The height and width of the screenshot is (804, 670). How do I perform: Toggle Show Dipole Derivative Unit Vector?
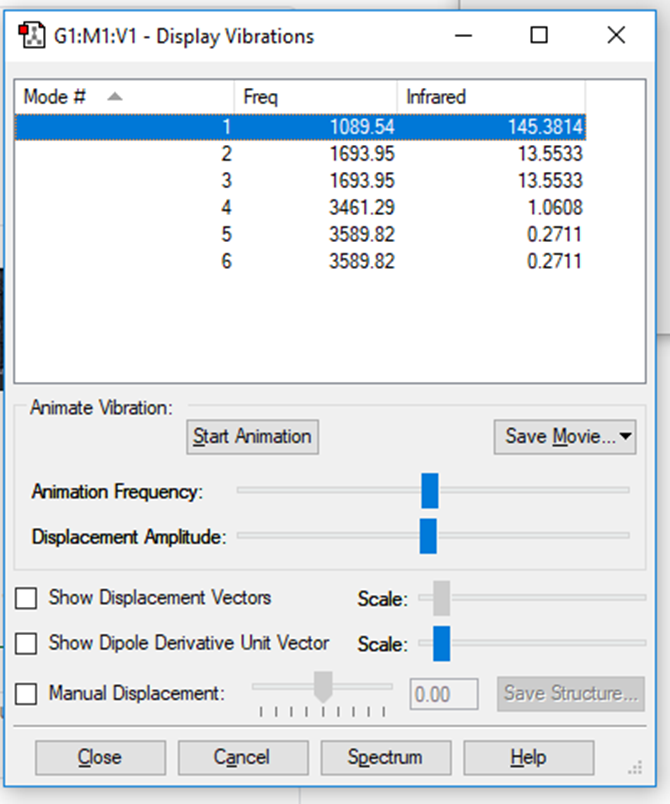tap(27, 643)
